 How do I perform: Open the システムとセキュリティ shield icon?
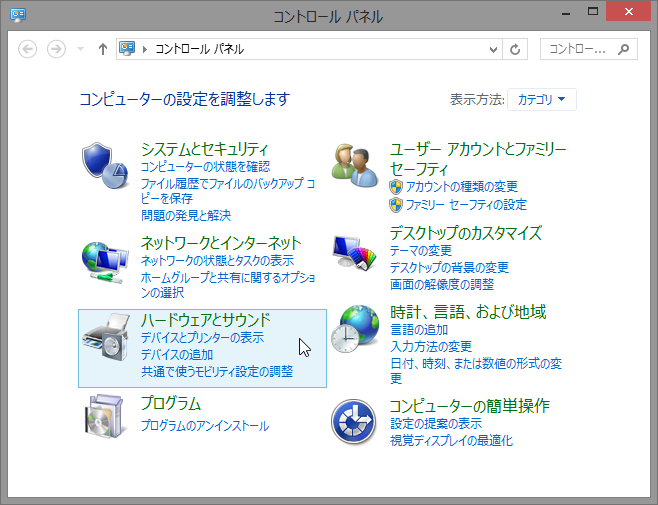(105, 165)
